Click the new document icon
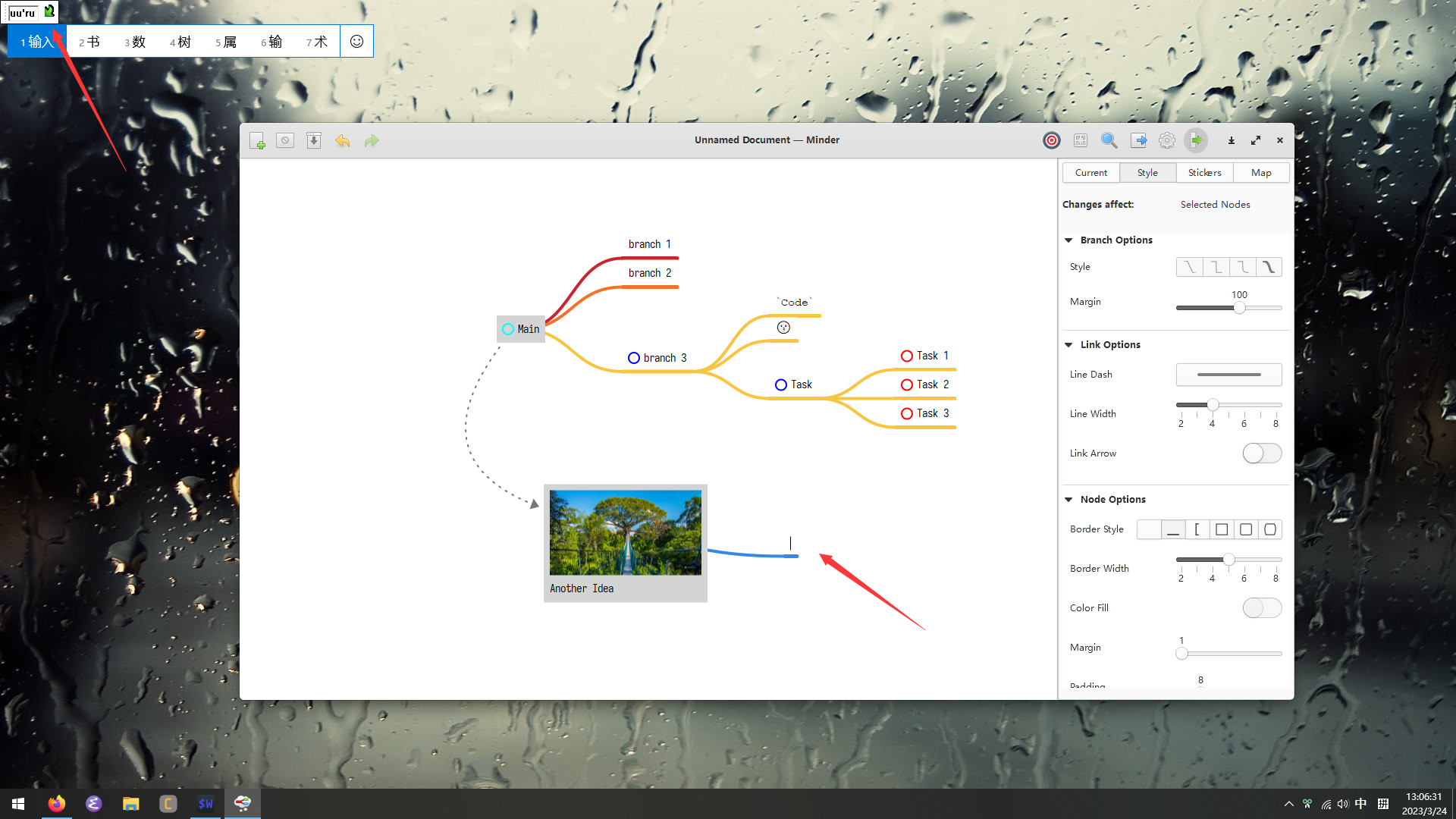The height and width of the screenshot is (819, 1456). pyautogui.click(x=257, y=141)
